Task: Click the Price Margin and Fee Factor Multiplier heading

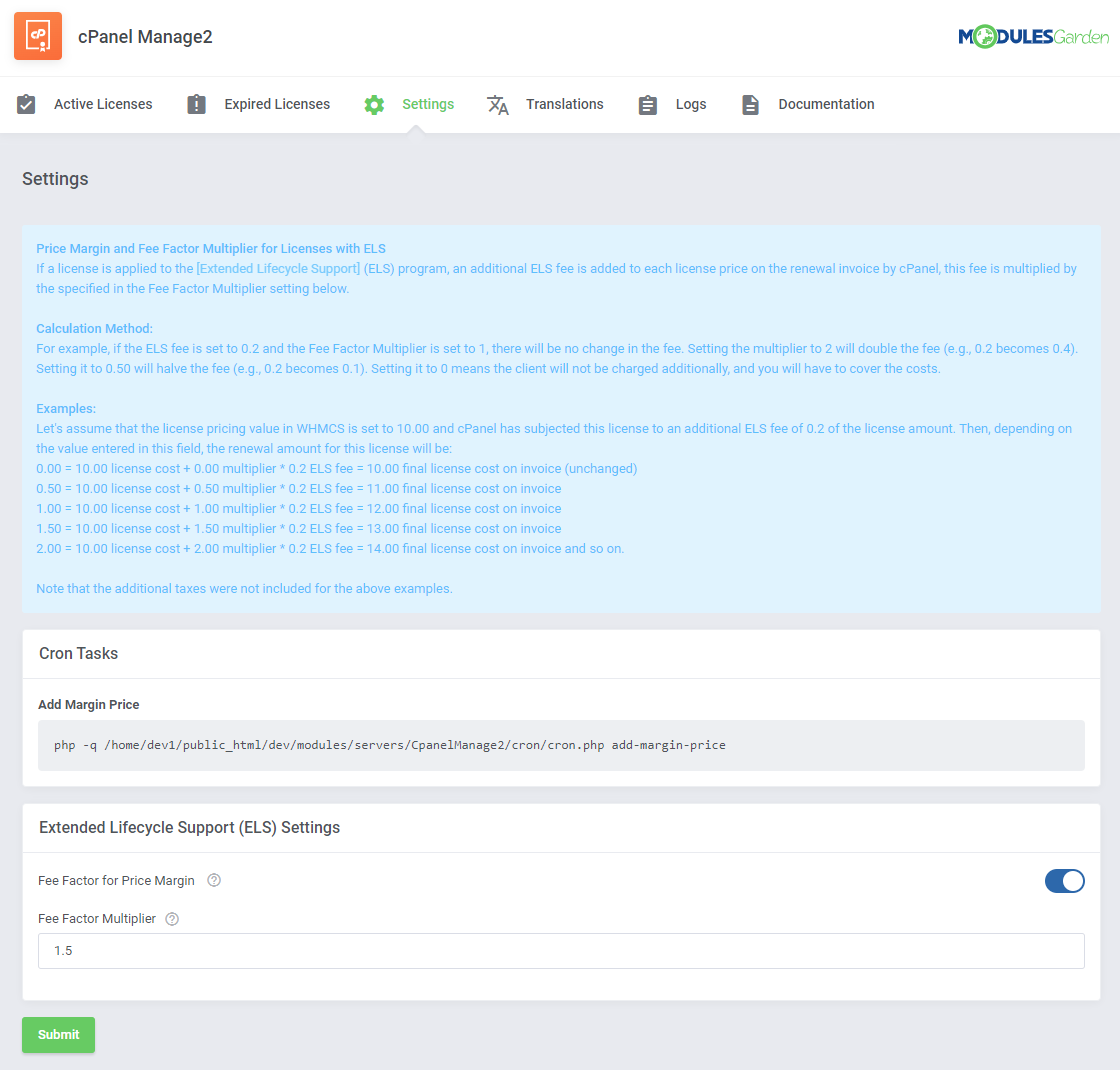Action: click(x=211, y=249)
